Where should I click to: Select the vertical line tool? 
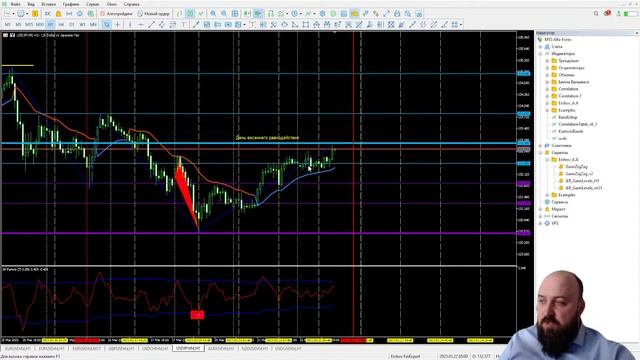[130, 24]
